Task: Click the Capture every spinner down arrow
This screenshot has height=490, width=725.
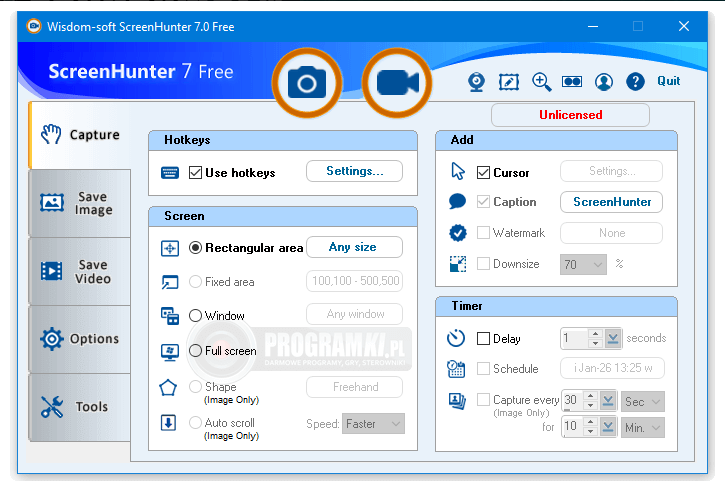Action: [590, 406]
